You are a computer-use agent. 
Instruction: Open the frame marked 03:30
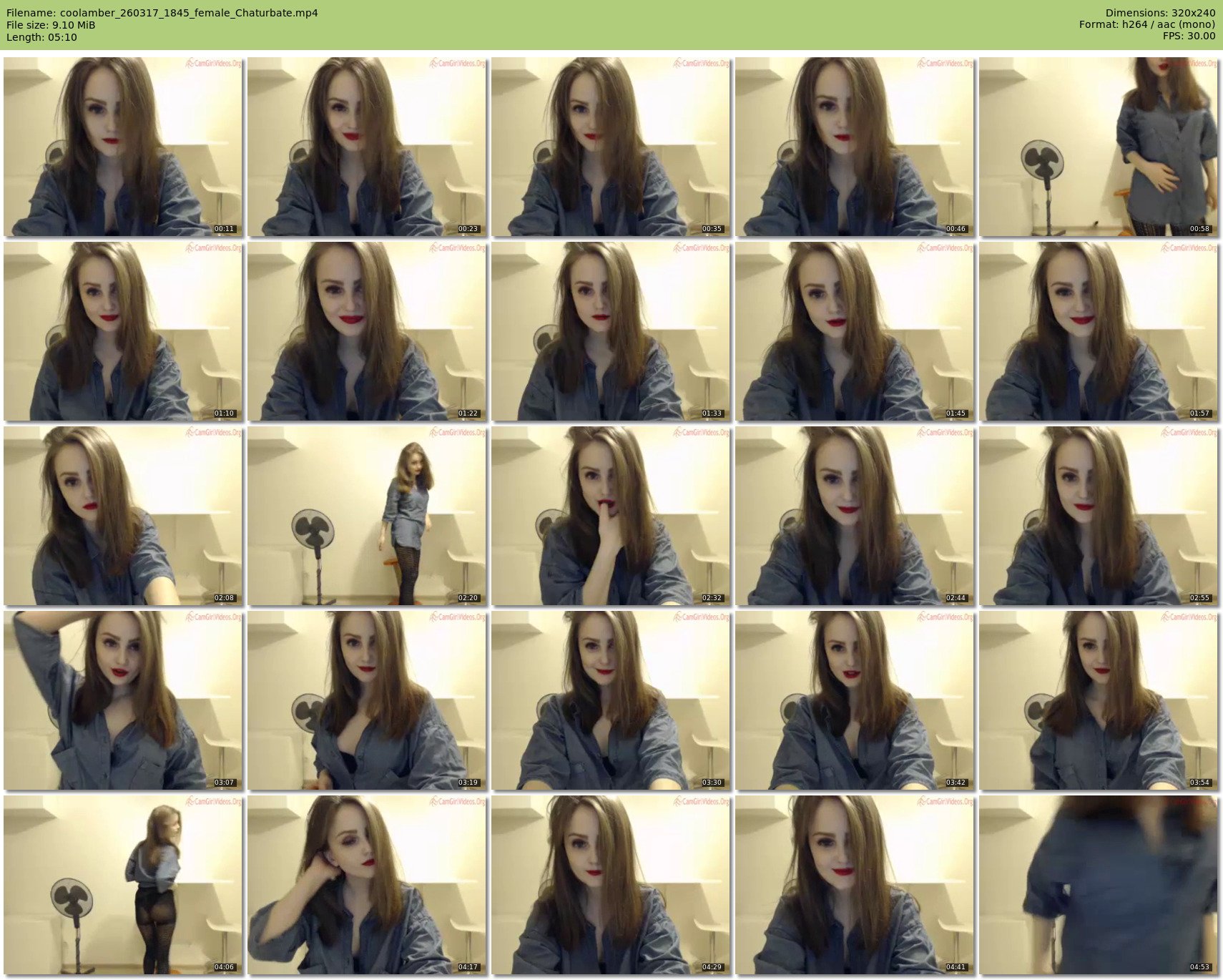(610, 700)
